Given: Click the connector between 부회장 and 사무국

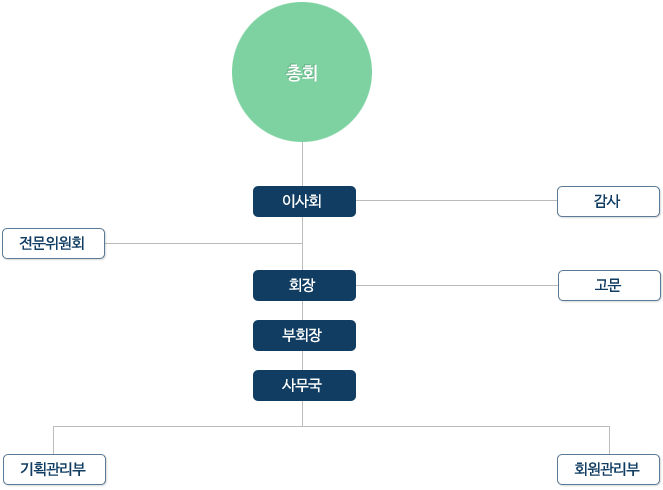Looking at the screenshot, I should point(302,360).
